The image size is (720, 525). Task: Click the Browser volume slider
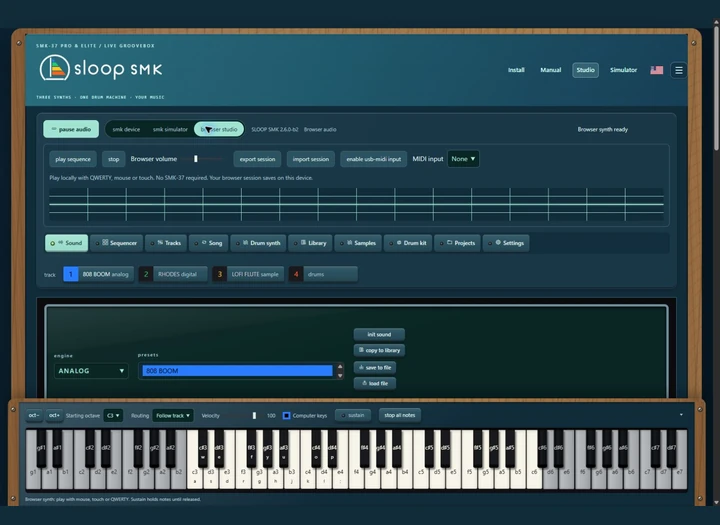pos(201,159)
